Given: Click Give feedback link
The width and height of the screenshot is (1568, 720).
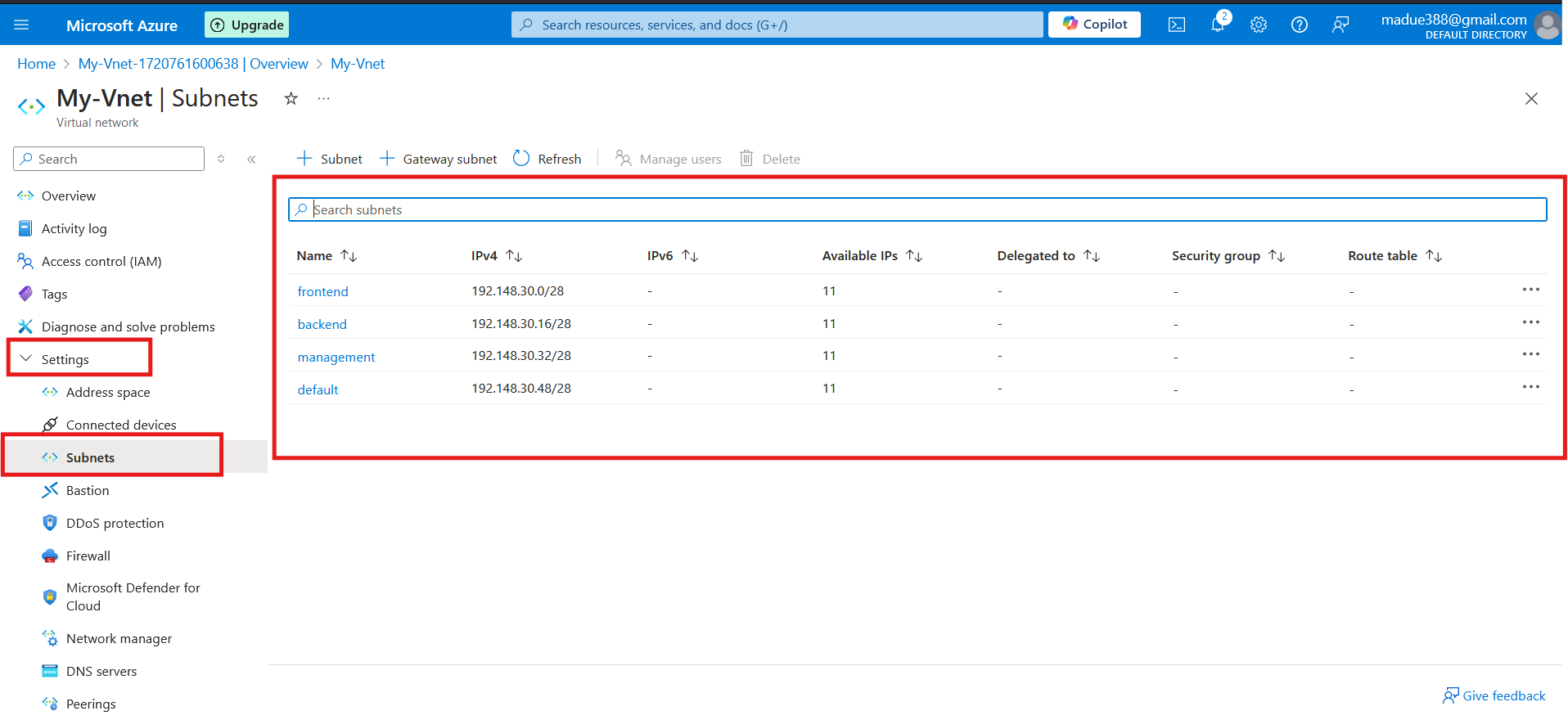Looking at the screenshot, I should click(1494, 696).
